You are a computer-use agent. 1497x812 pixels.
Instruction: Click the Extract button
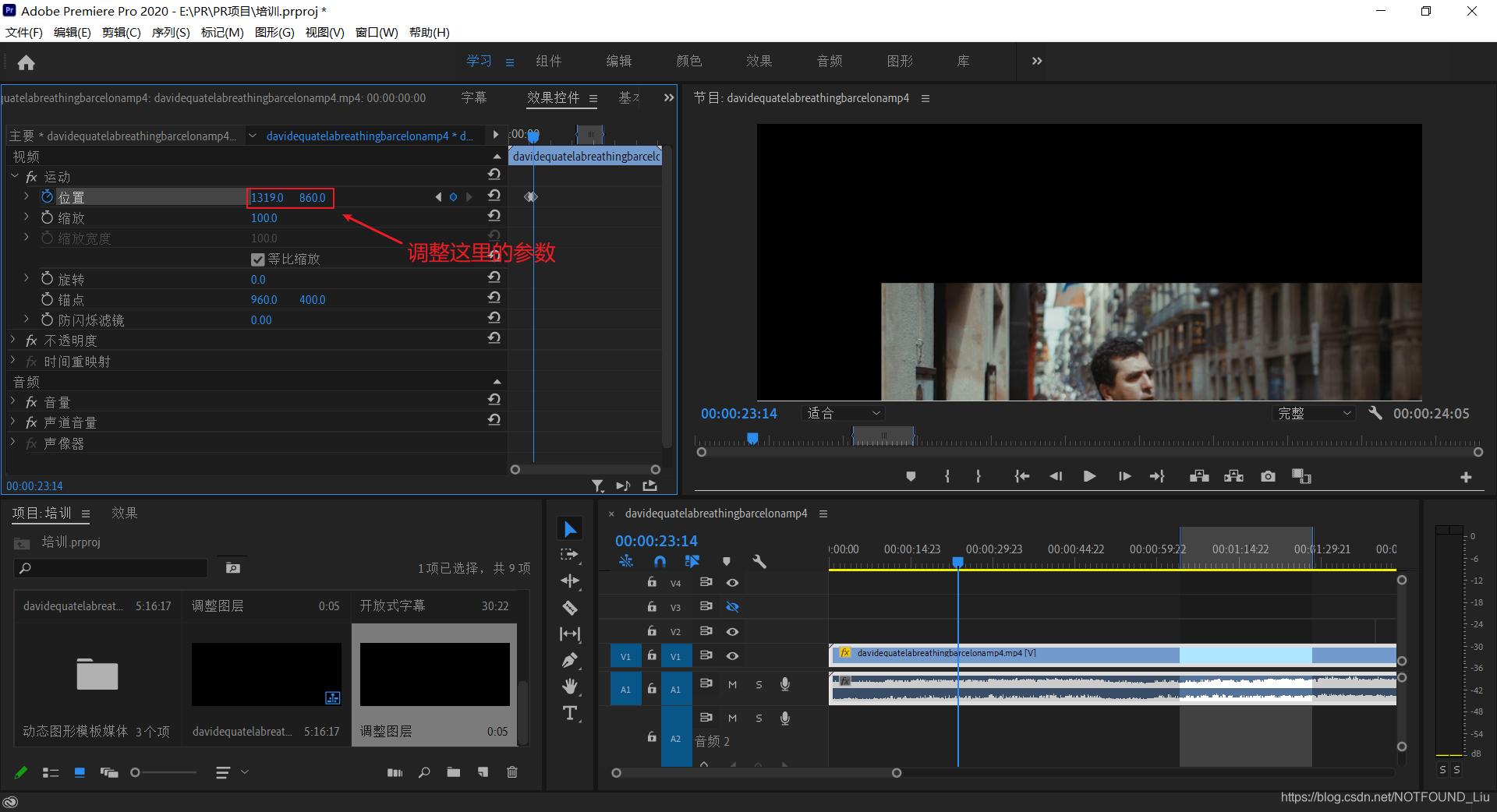pos(1233,476)
